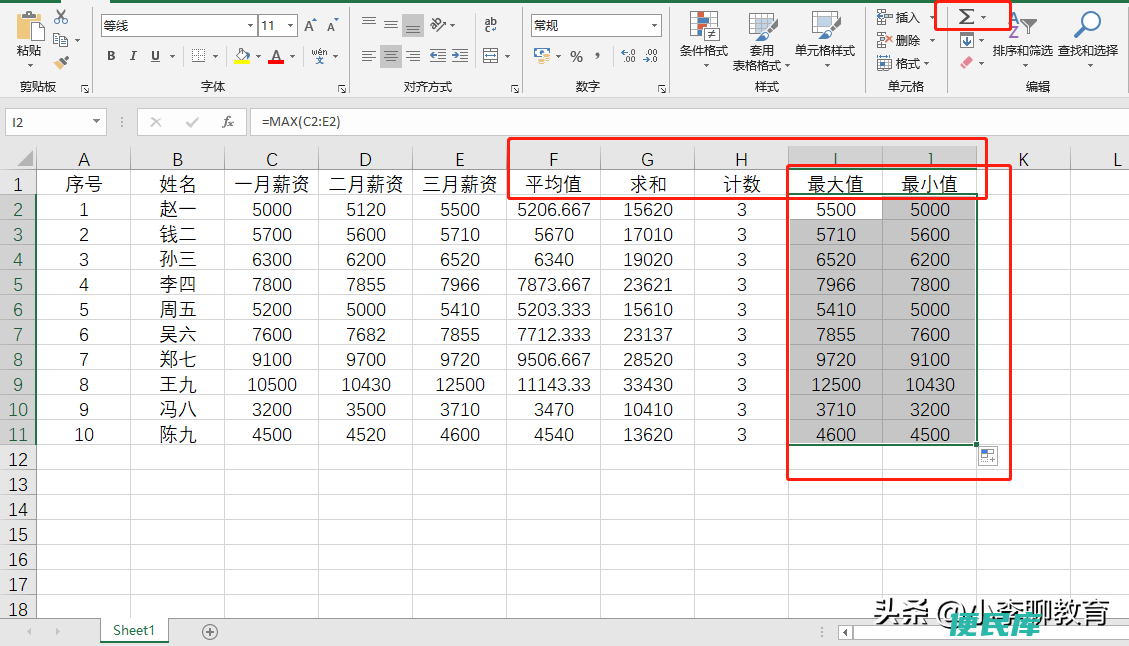Click Decrease Decimal icon

coord(651,55)
